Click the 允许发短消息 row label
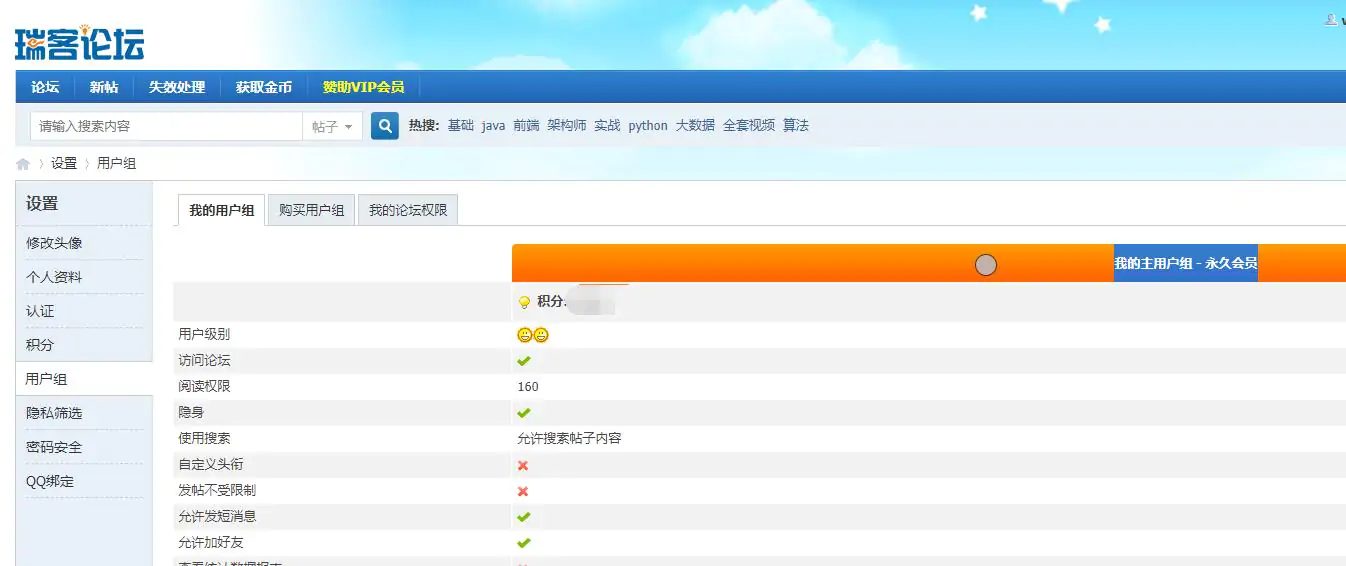The width and height of the screenshot is (1346, 566). tap(217, 516)
